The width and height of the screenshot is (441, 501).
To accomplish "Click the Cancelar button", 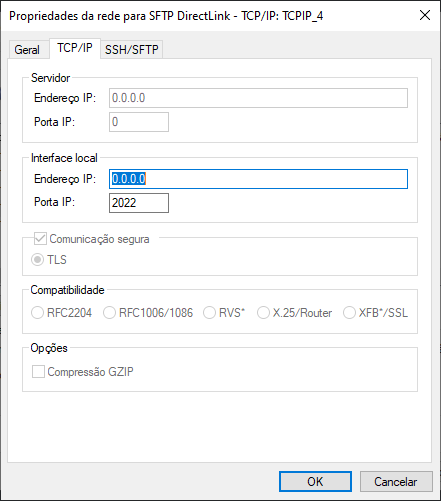I will tap(396, 481).
